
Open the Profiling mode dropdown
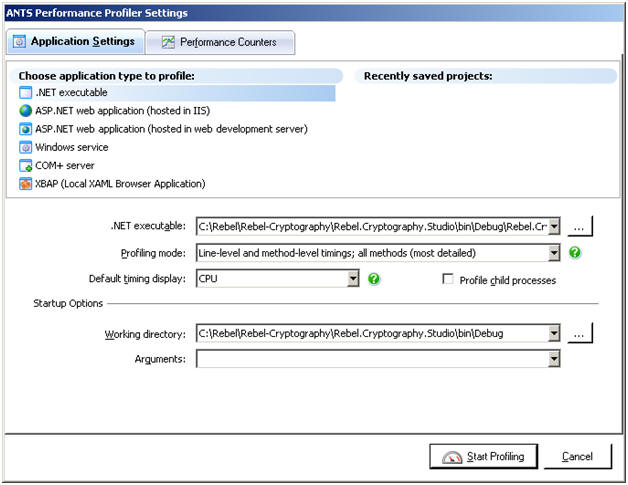554,253
